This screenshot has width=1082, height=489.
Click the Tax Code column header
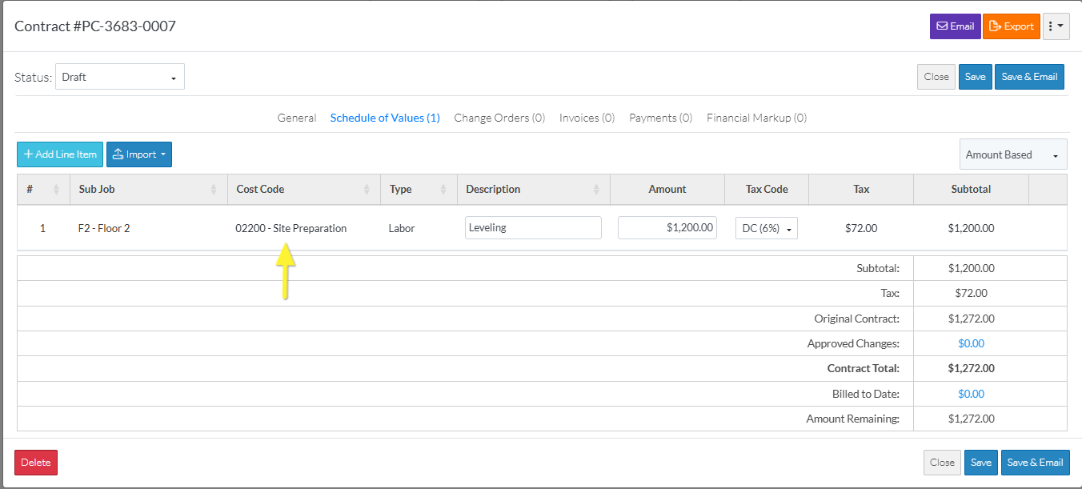(x=767, y=190)
